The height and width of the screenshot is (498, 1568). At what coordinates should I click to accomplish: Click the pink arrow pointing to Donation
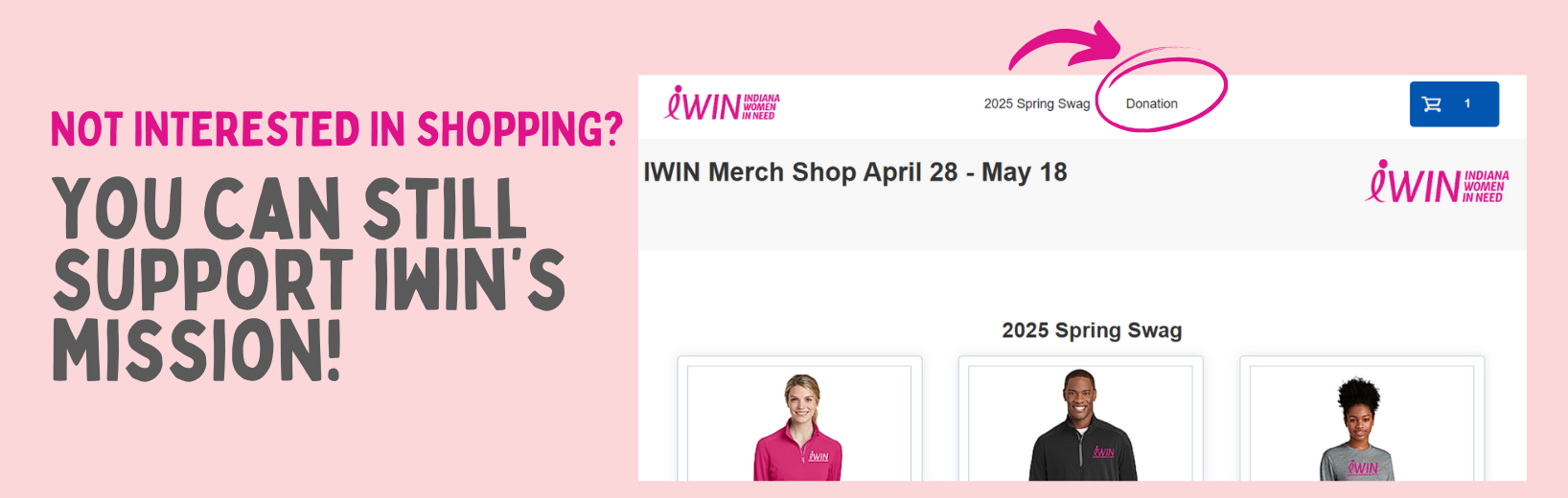coord(1066,46)
